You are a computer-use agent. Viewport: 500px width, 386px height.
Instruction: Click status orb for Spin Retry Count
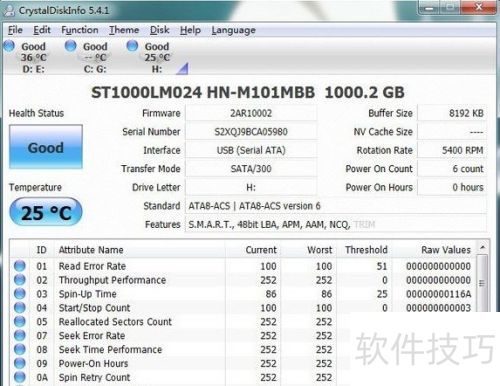click(20, 377)
